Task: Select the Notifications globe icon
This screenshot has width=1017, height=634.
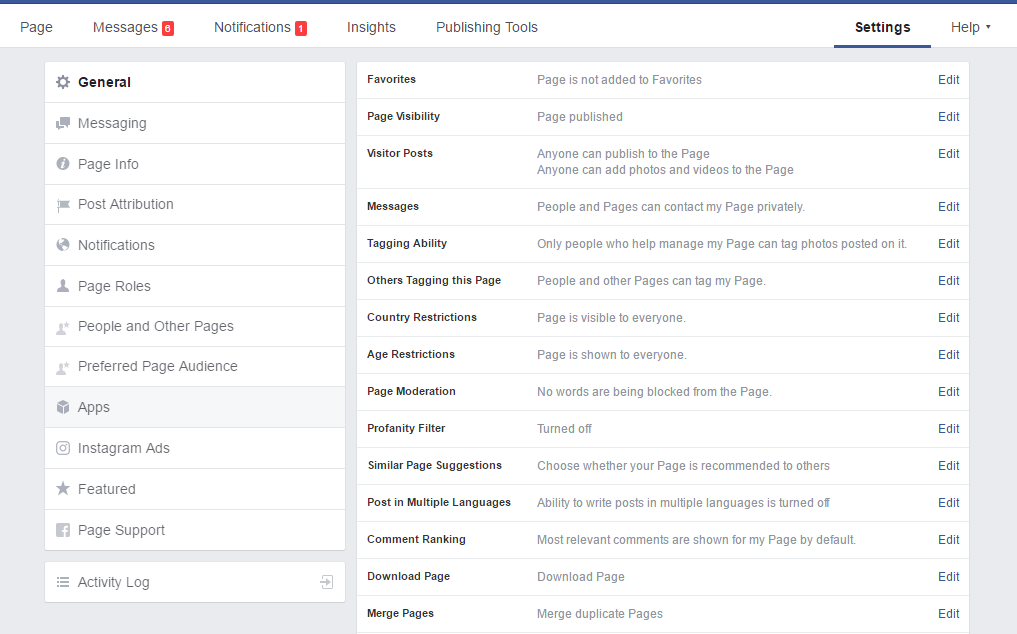Action: [x=62, y=245]
